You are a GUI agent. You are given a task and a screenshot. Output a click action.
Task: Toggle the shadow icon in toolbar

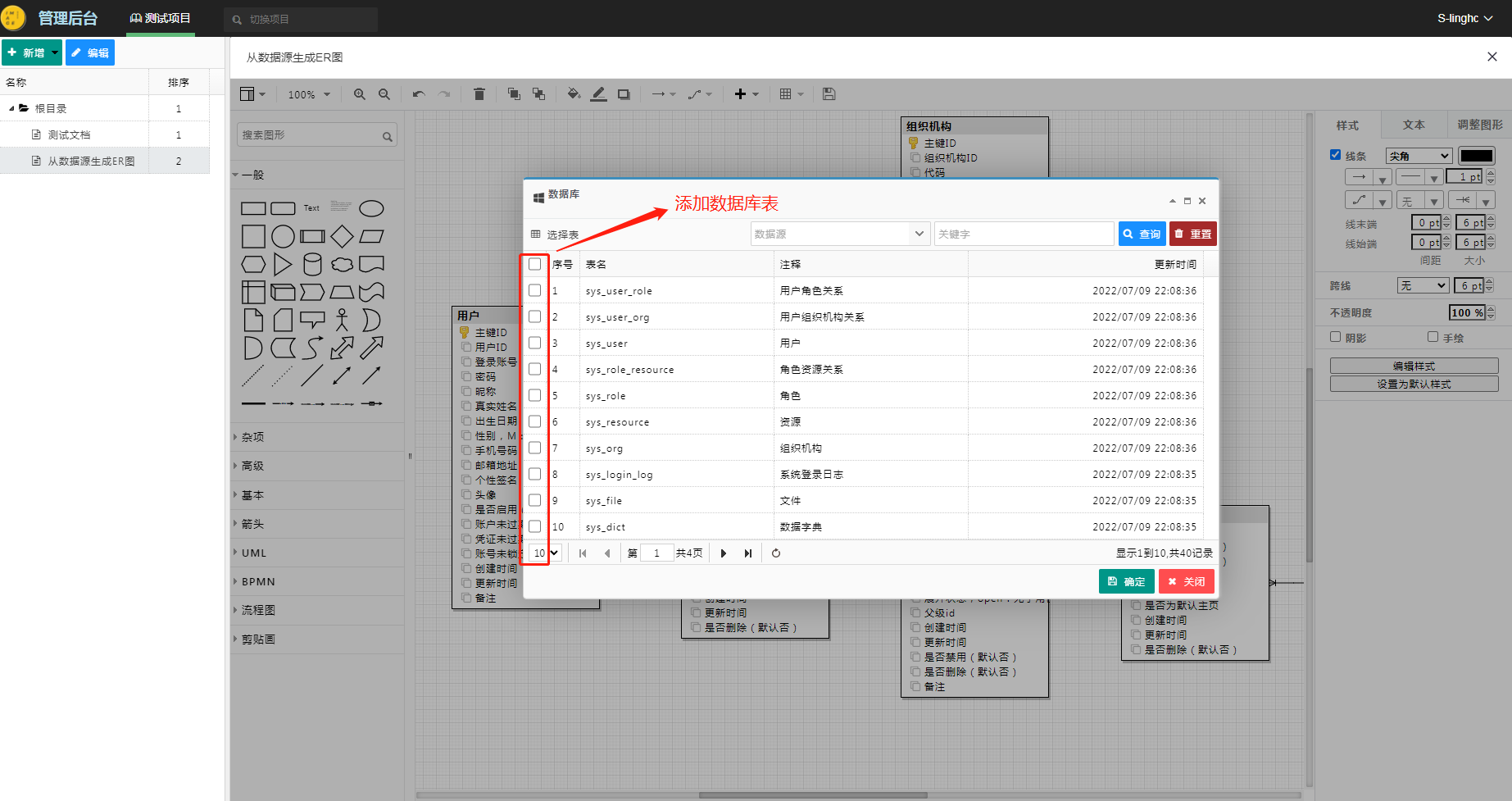(x=624, y=94)
